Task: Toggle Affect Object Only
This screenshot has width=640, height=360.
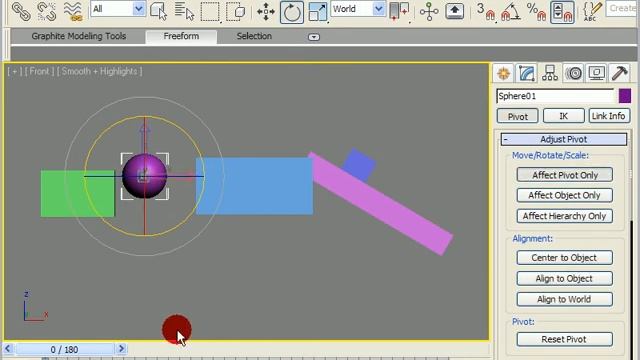Action: [564, 195]
